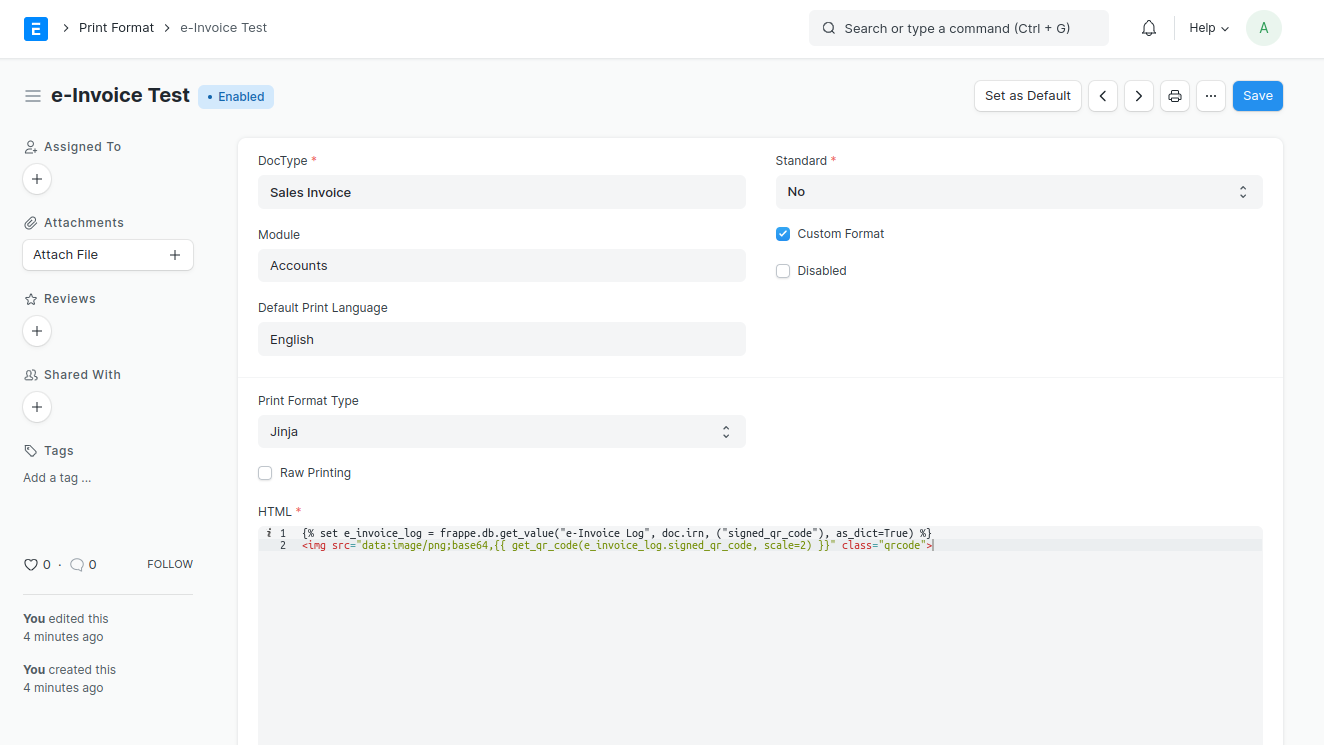The image size is (1324, 745).
Task: Go to Print Format via breadcrumb
Action: tap(116, 27)
